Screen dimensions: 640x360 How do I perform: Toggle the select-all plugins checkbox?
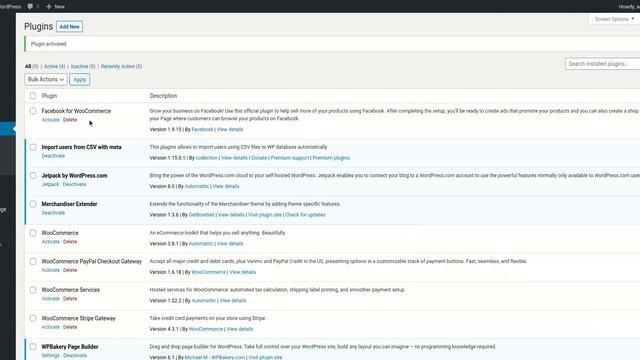point(33,96)
